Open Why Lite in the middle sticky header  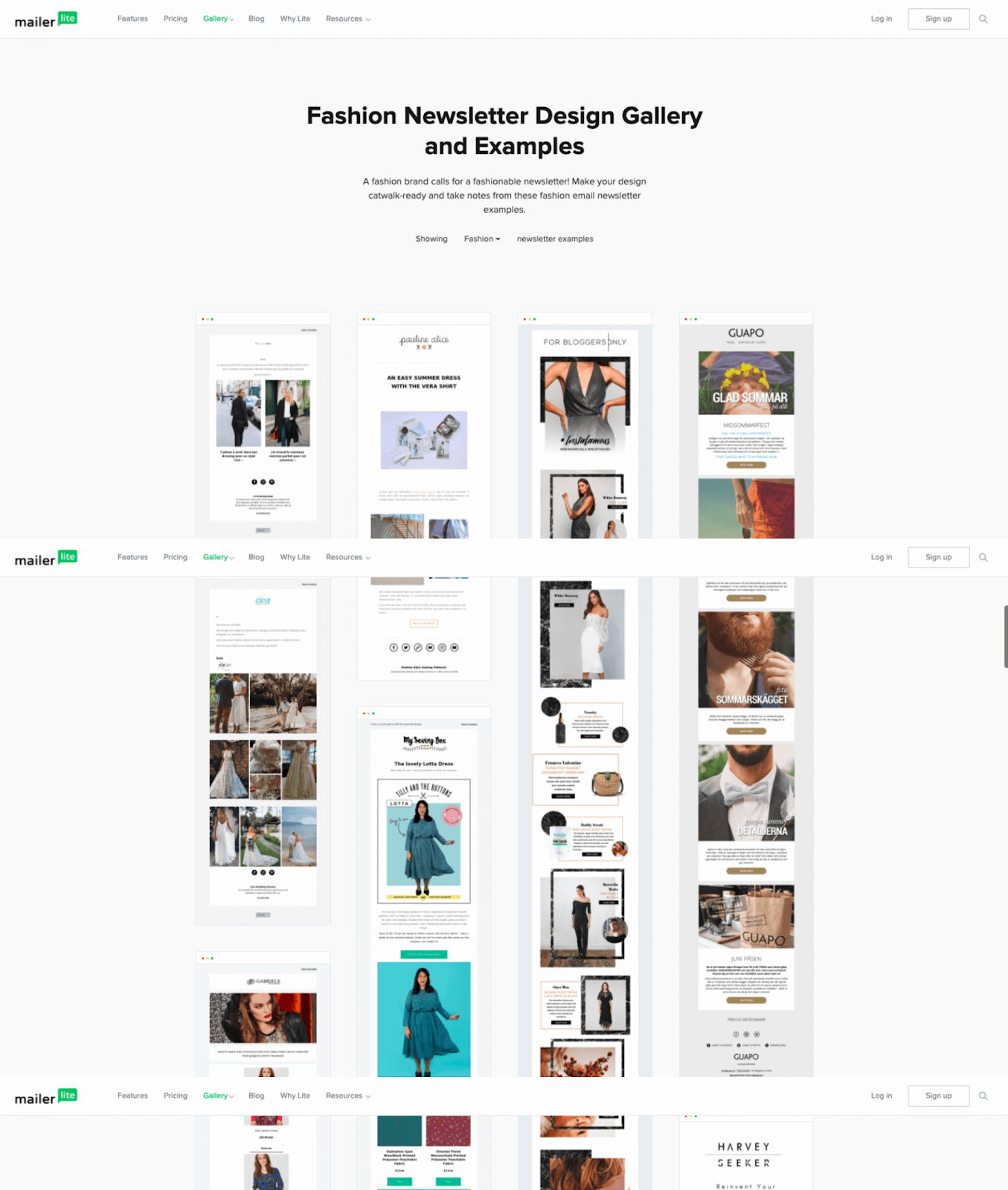tap(295, 558)
